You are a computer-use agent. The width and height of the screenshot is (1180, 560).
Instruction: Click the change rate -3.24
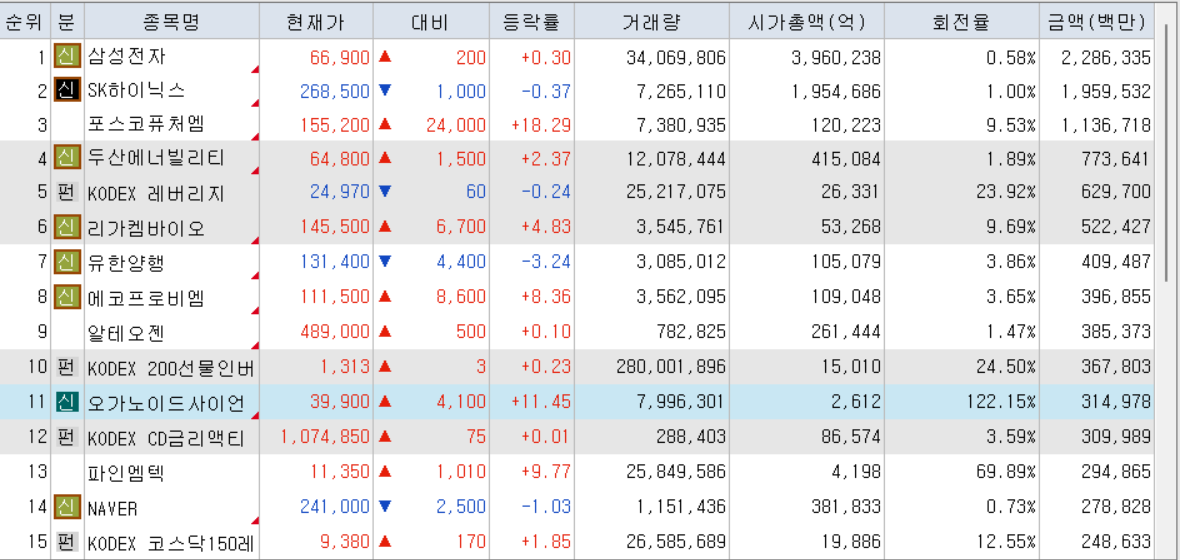pyautogui.click(x=546, y=263)
